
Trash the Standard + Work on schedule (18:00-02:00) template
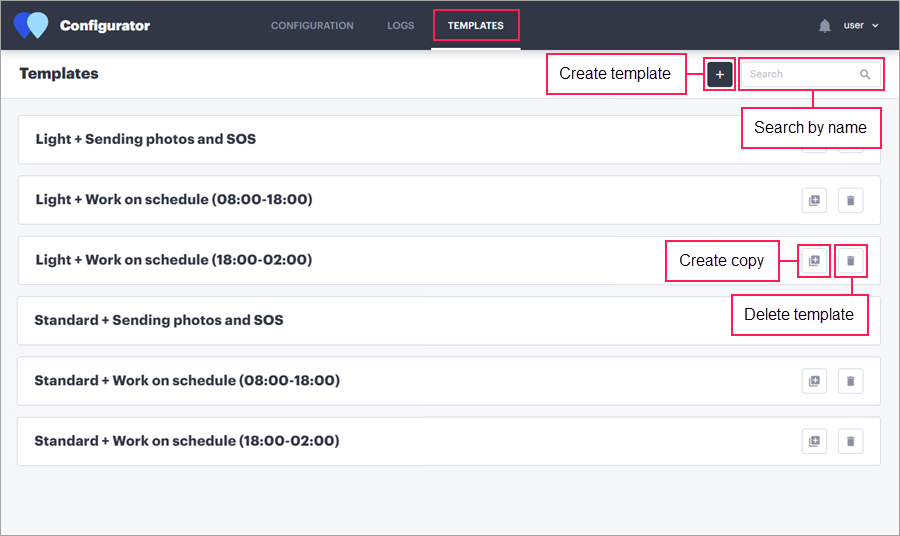[850, 441]
